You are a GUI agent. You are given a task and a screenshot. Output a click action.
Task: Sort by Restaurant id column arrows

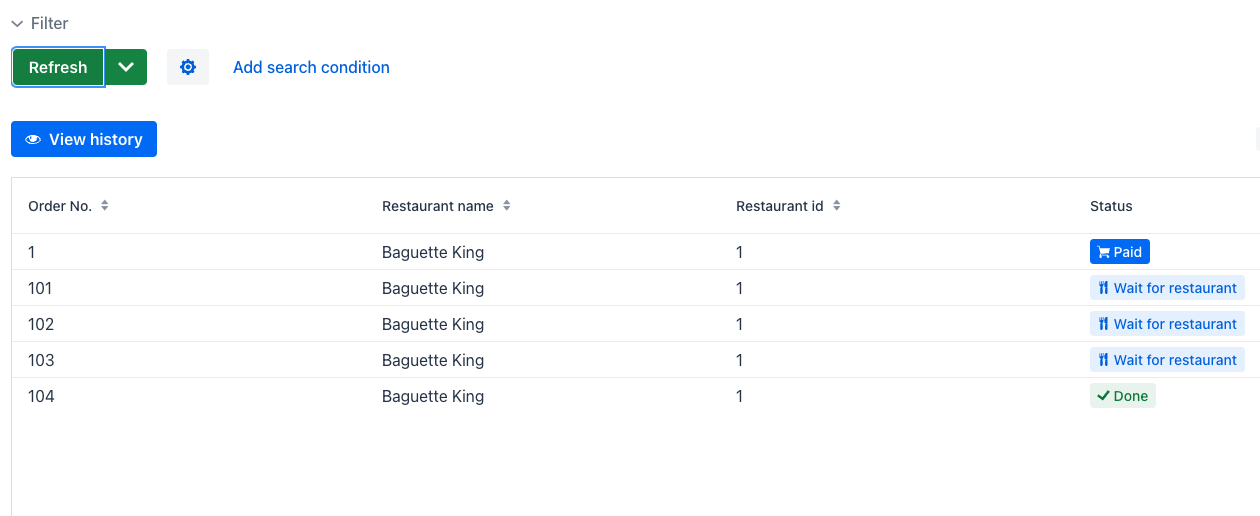pyautogui.click(x=837, y=206)
